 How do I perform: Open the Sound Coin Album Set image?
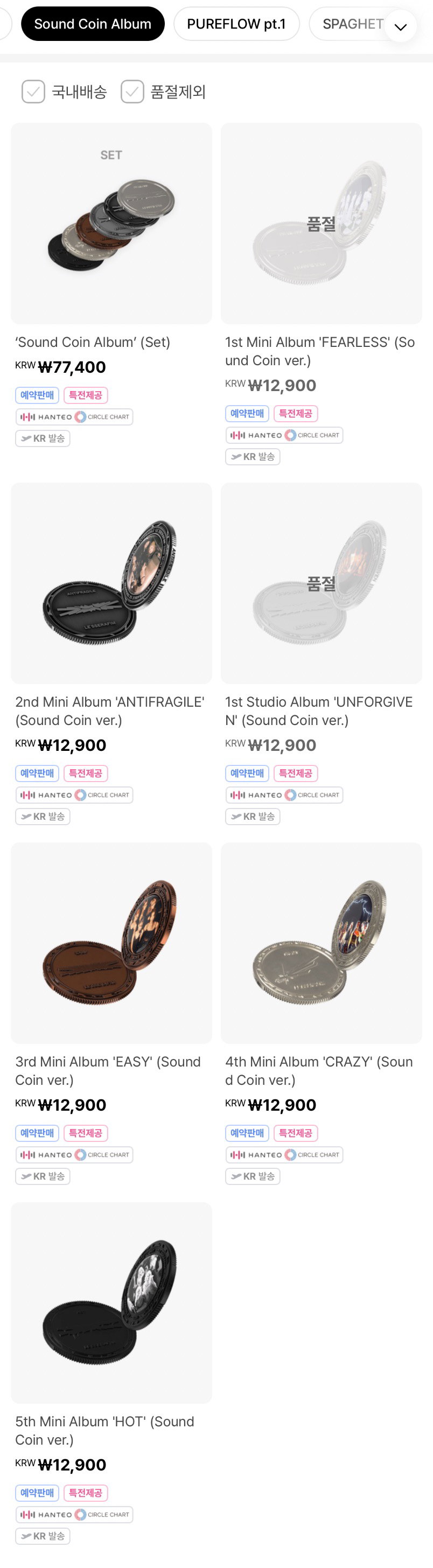pos(111,224)
